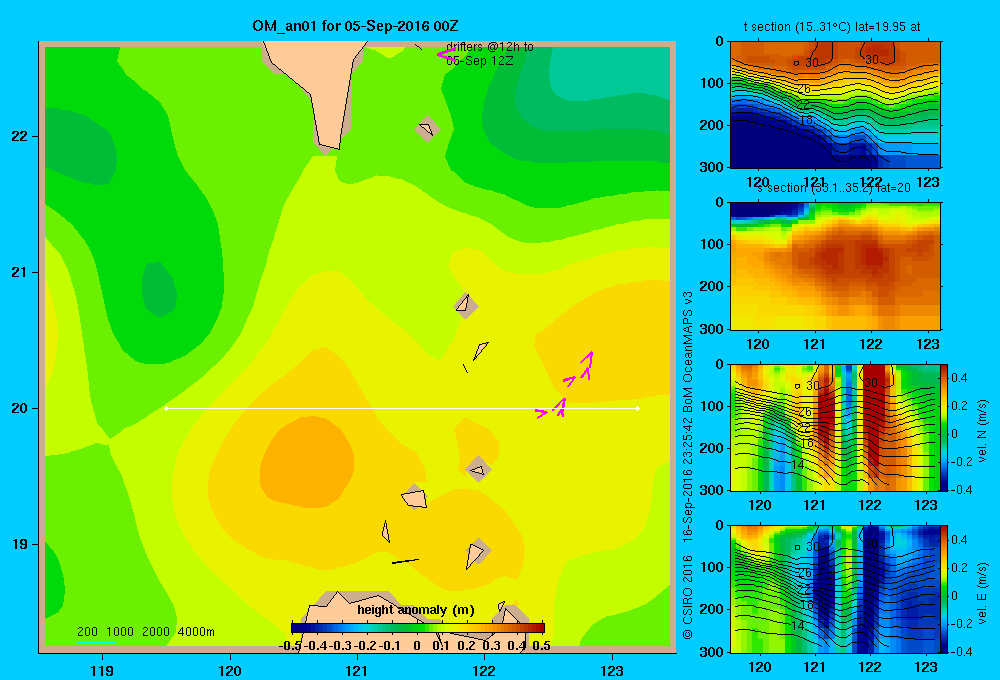Select the 'drifters @12h to' legend text
This screenshot has width=1000, height=680.
[490, 47]
